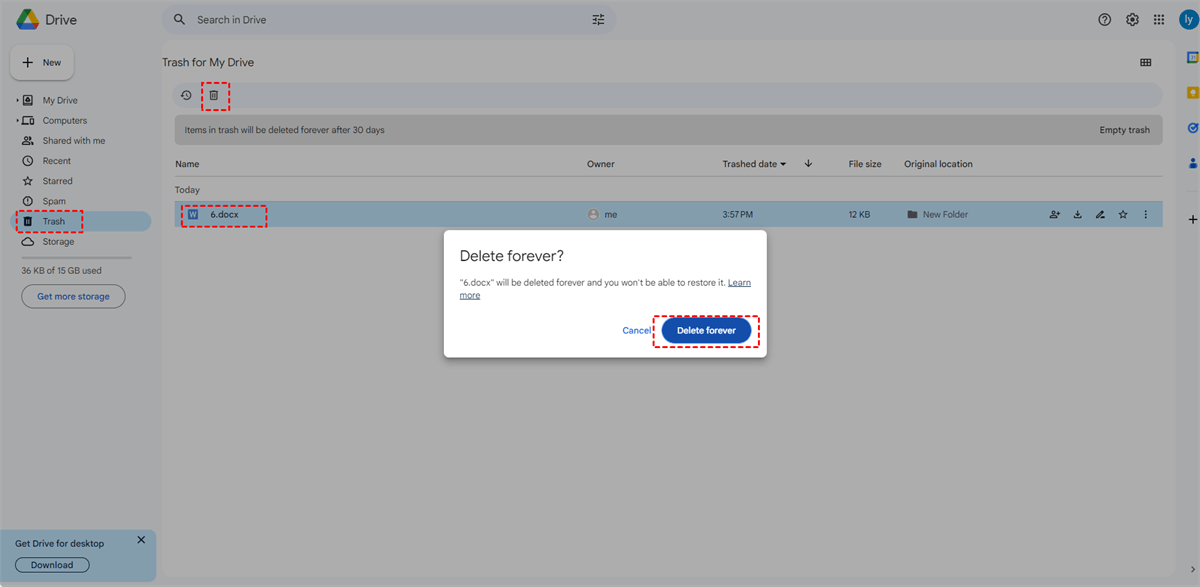1200x587 pixels.
Task: Go to Starred files
Action: [57, 181]
